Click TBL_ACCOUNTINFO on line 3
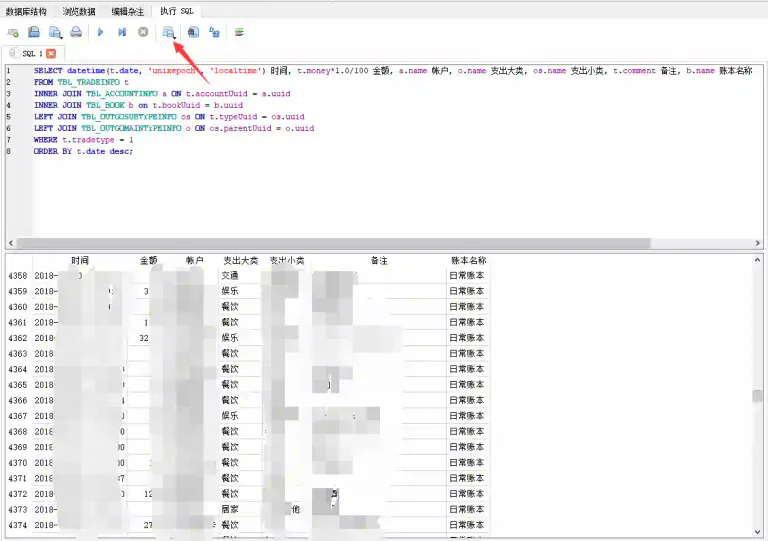The image size is (768, 541). pos(122,94)
